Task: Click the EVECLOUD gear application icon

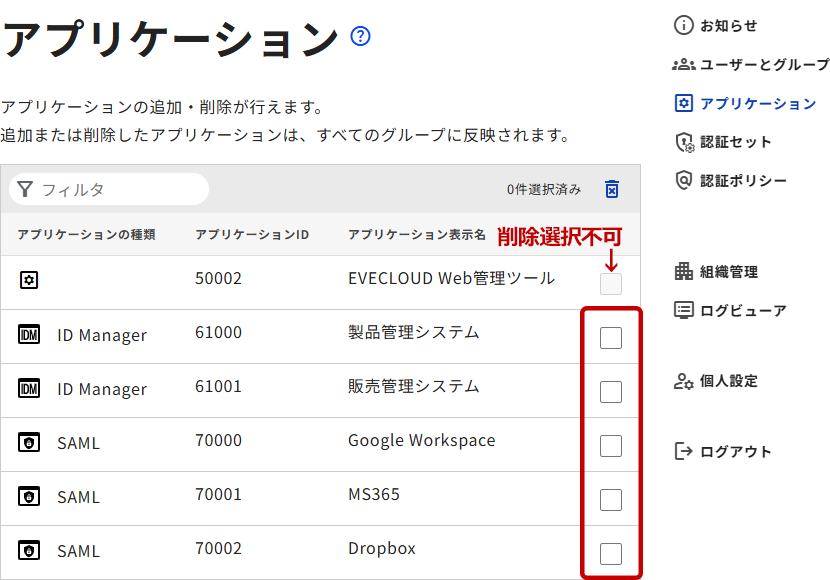Action: coord(29,280)
